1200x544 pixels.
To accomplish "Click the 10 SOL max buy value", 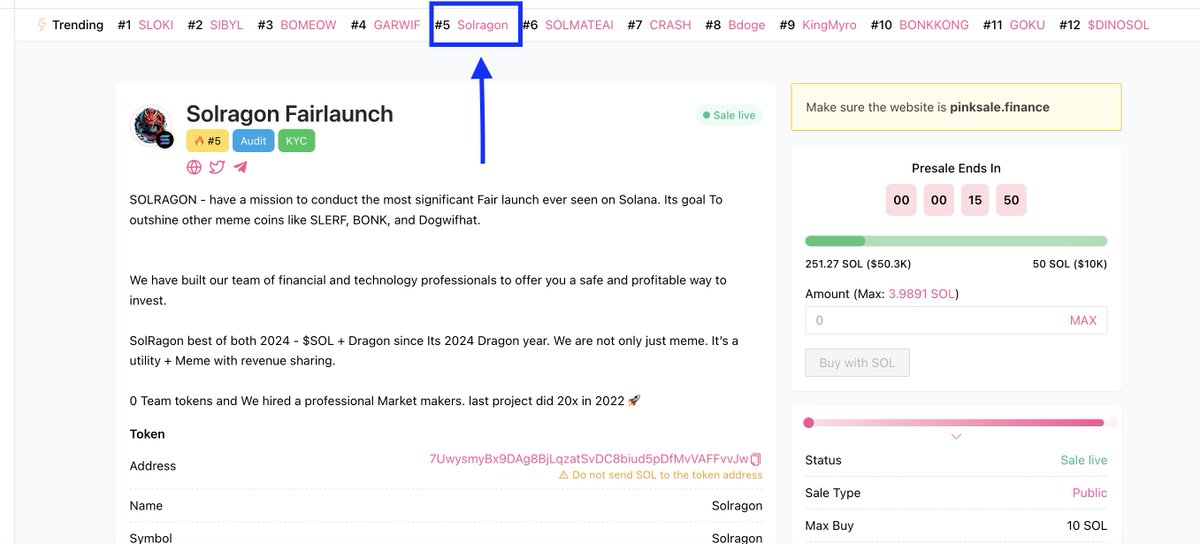I will (1087, 526).
